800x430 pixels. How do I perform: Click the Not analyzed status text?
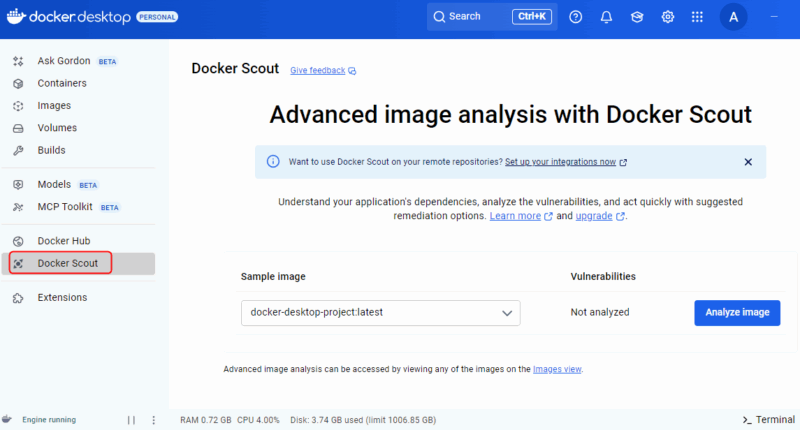(x=600, y=312)
